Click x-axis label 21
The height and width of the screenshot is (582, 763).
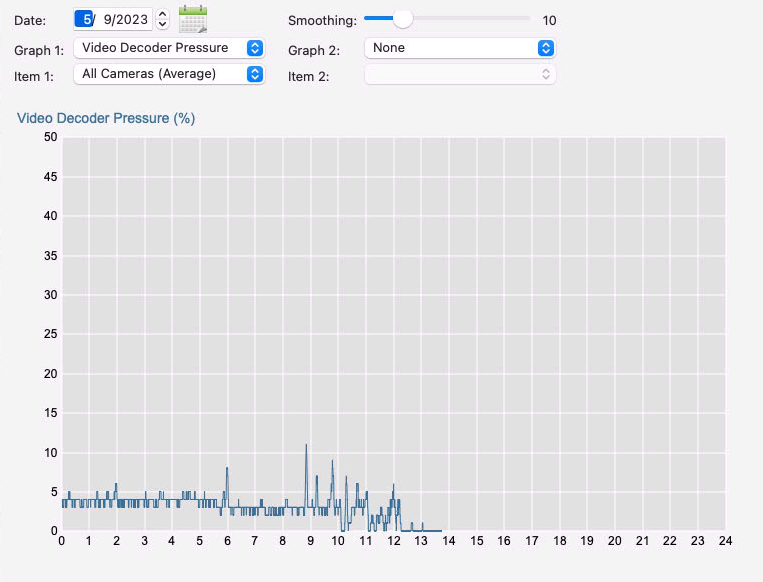[x=642, y=541]
